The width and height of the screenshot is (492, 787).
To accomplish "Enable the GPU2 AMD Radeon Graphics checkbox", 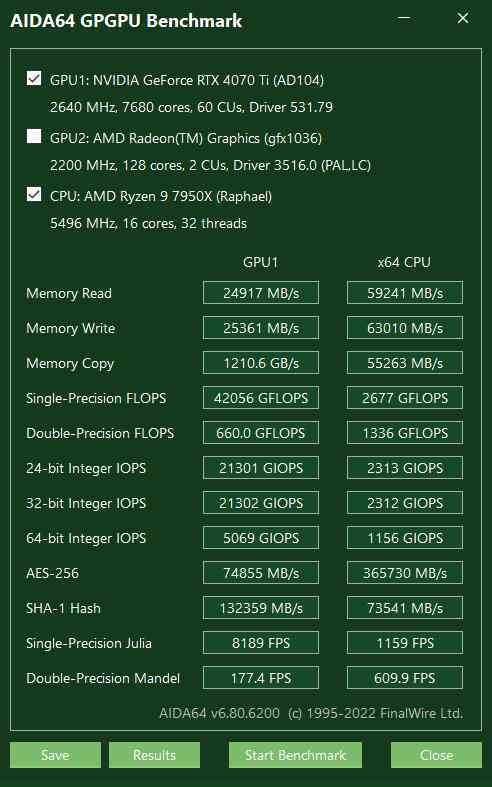I will click(x=34, y=136).
